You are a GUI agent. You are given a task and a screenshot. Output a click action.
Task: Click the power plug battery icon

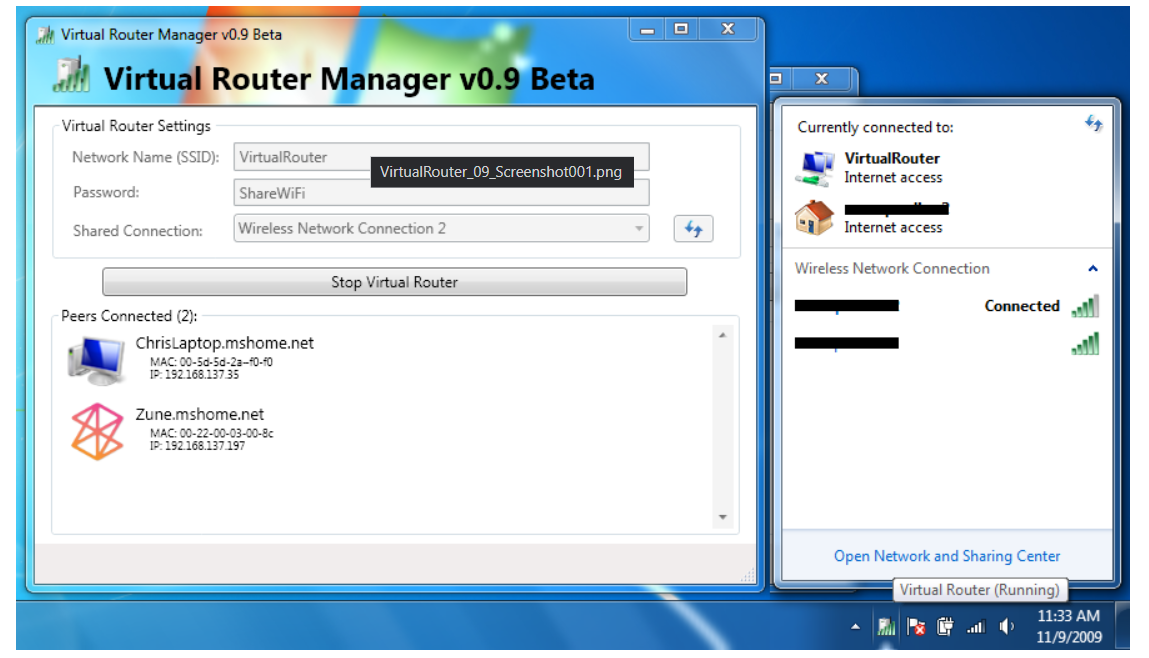[945, 627]
